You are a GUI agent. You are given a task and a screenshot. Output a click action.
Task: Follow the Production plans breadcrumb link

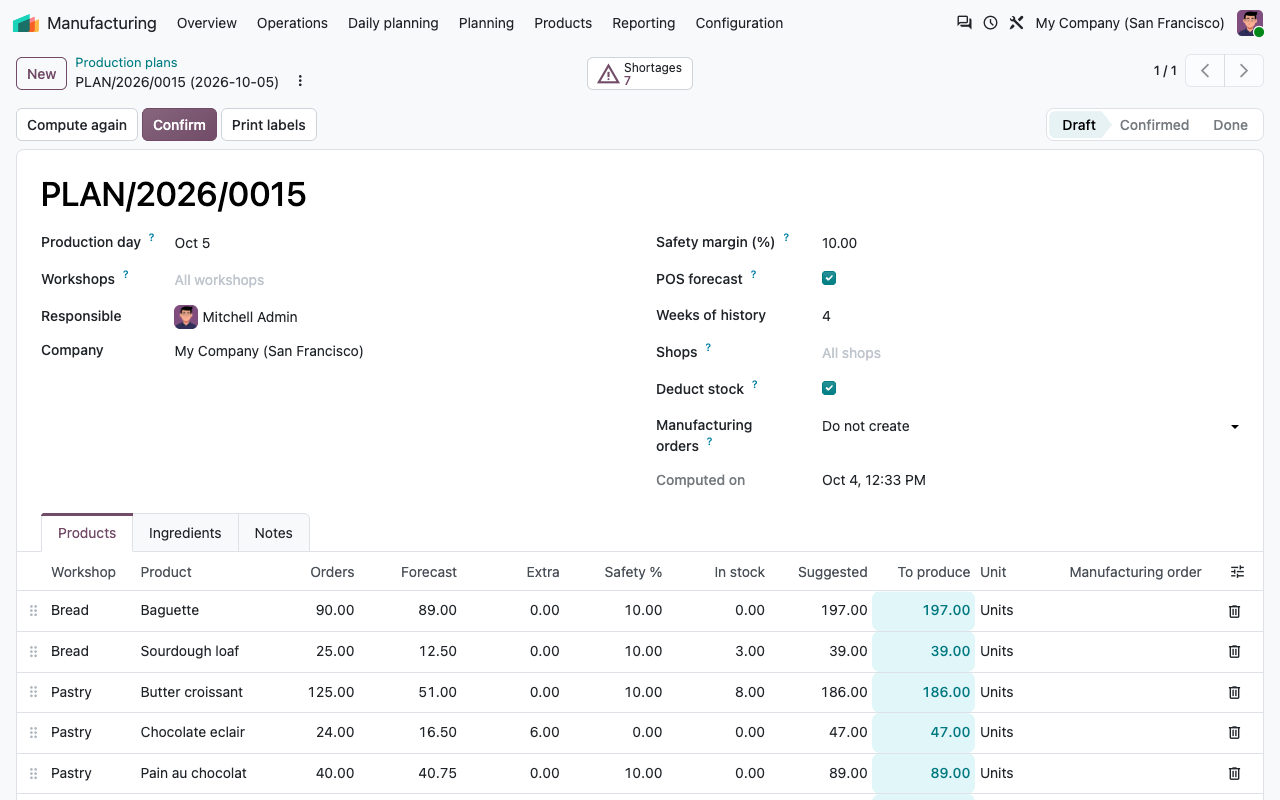pos(126,62)
